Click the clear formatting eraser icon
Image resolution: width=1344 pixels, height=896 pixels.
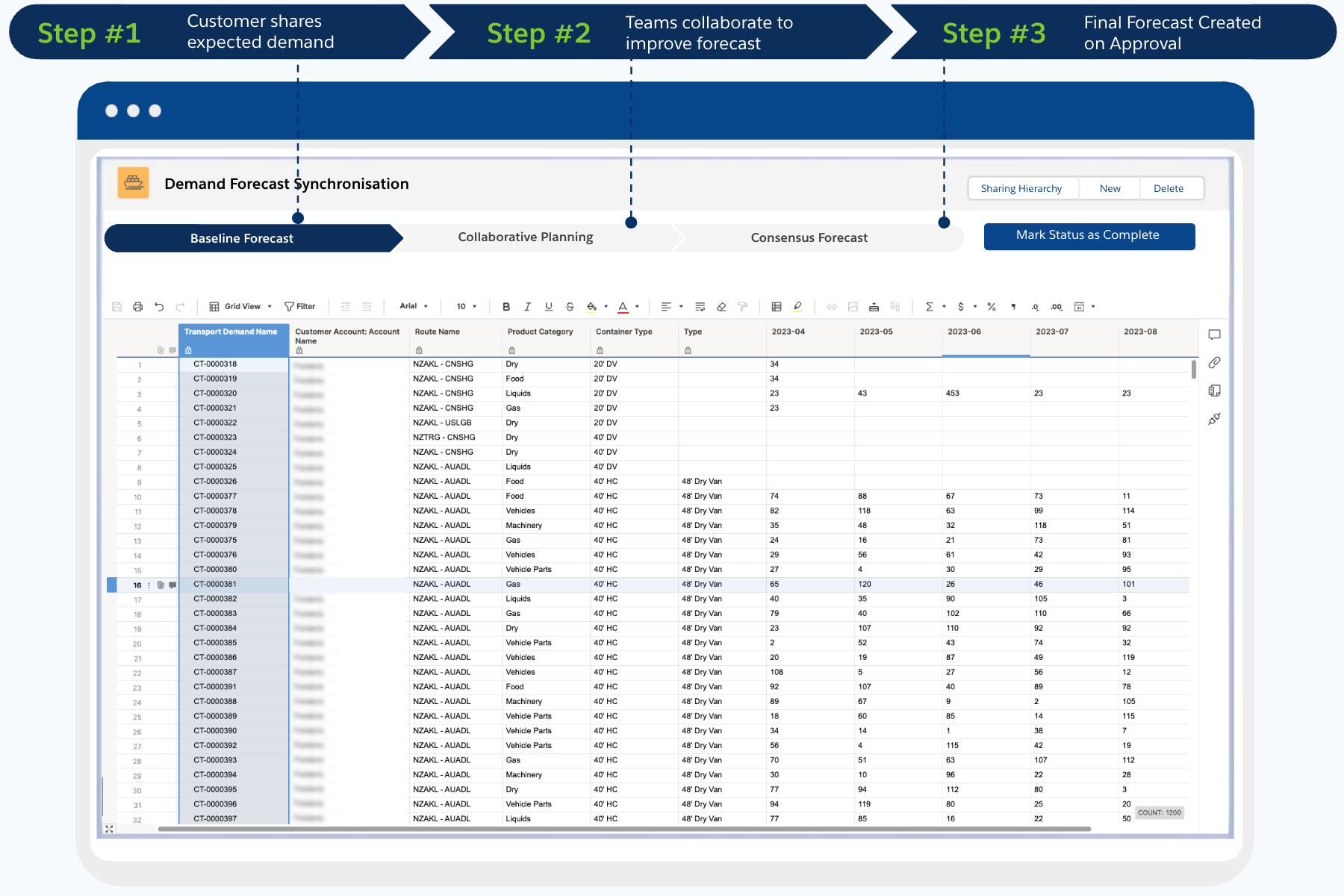721,307
